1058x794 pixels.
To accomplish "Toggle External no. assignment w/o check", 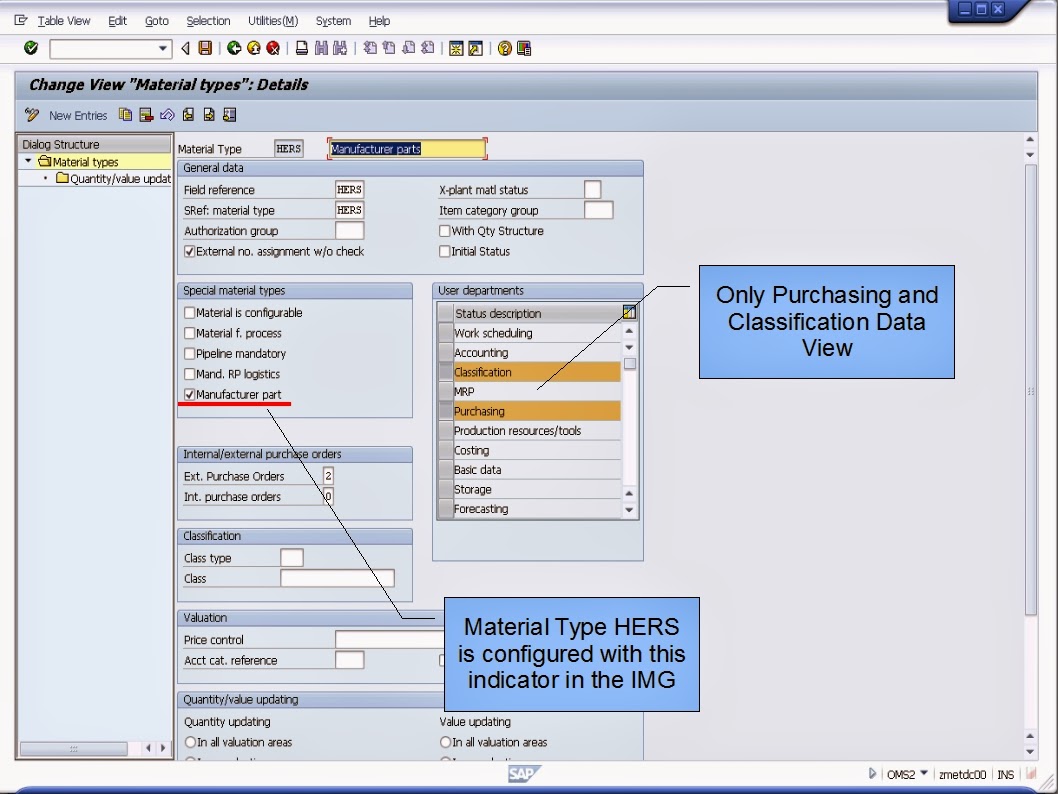I will click(190, 252).
